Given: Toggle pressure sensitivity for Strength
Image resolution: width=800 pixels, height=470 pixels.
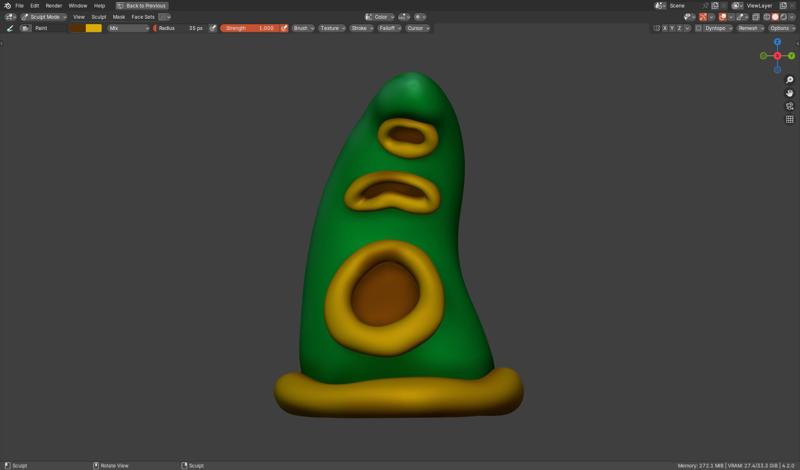Looking at the screenshot, I should [284, 28].
